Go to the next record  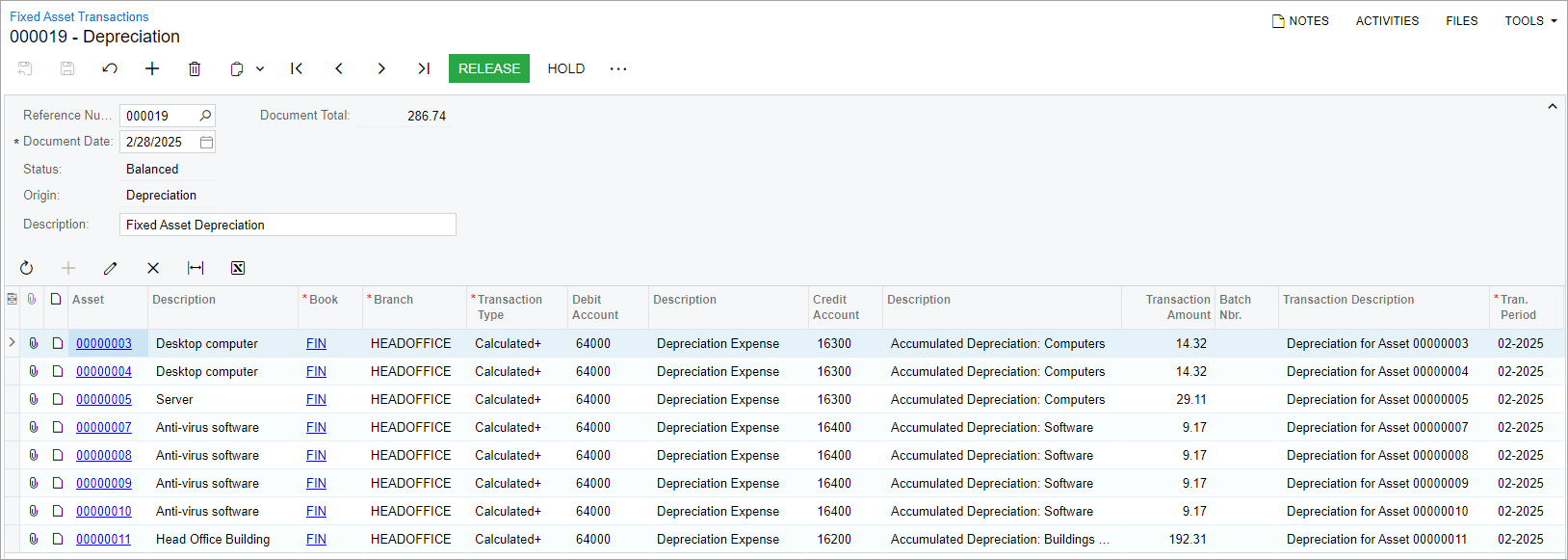[381, 68]
